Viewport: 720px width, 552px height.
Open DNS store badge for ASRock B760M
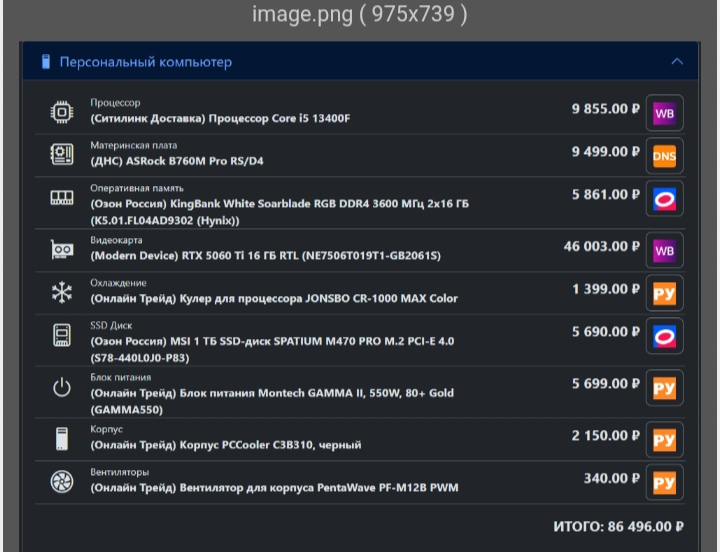tap(664, 156)
